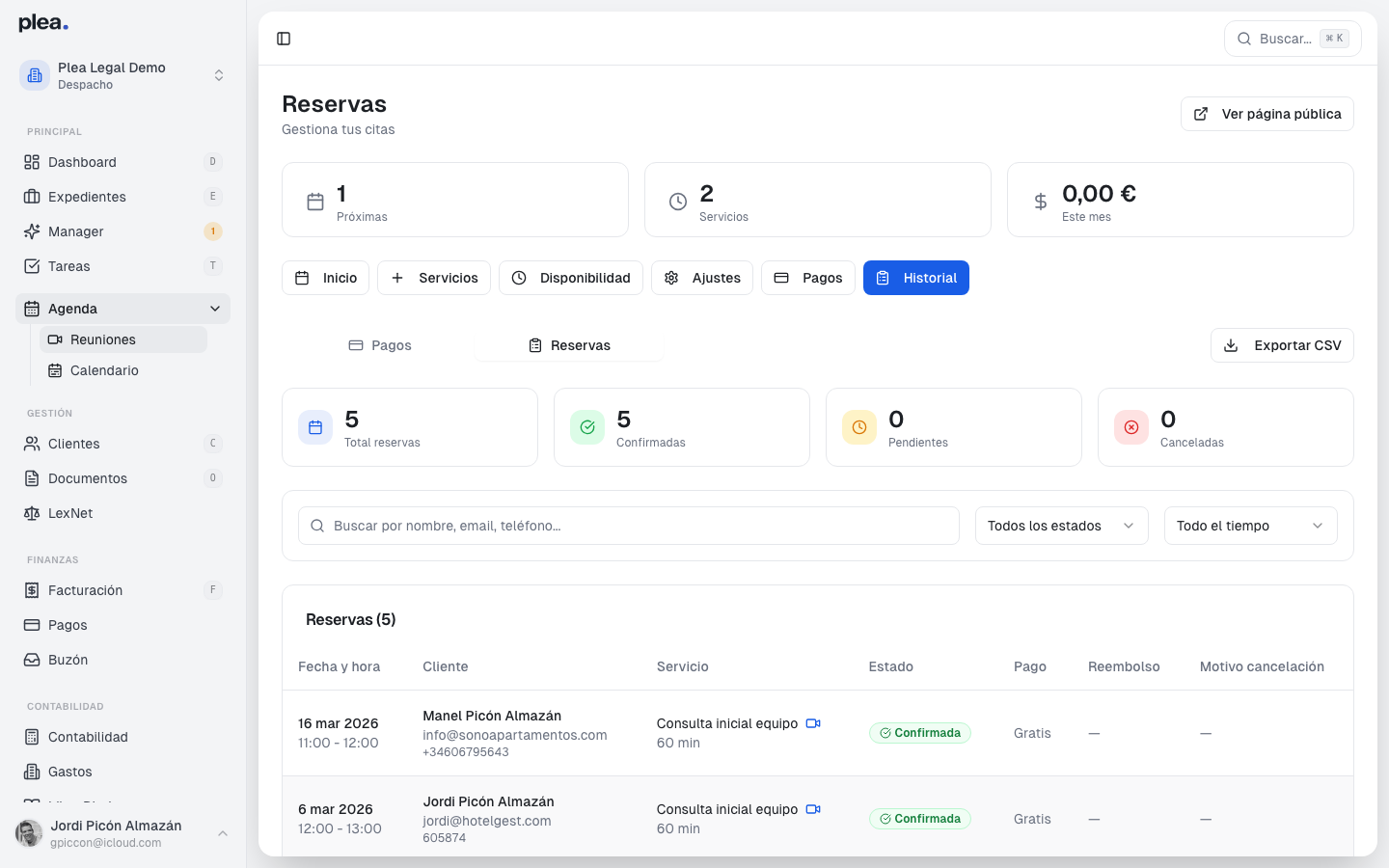Click Exportar CSV button

(1282, 345)
